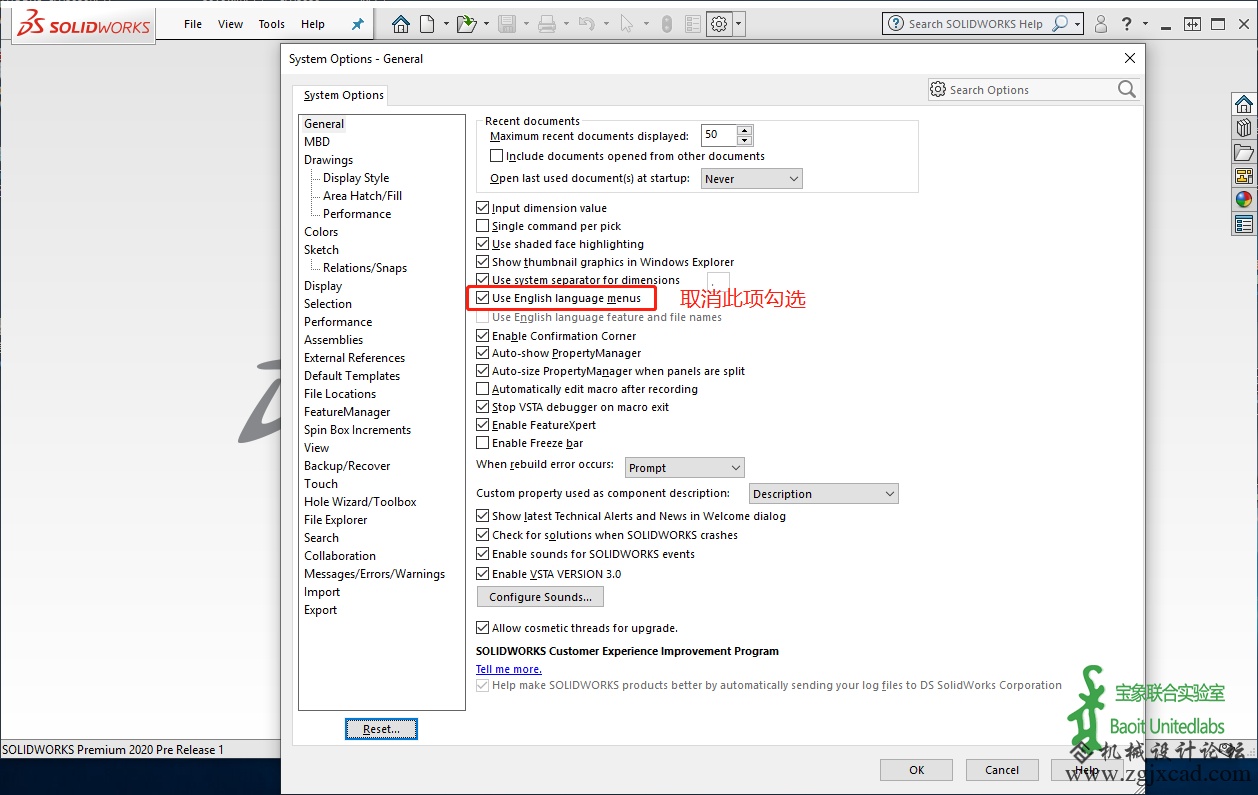
Task: Select Colors in options tree
Action: point(321,232)
